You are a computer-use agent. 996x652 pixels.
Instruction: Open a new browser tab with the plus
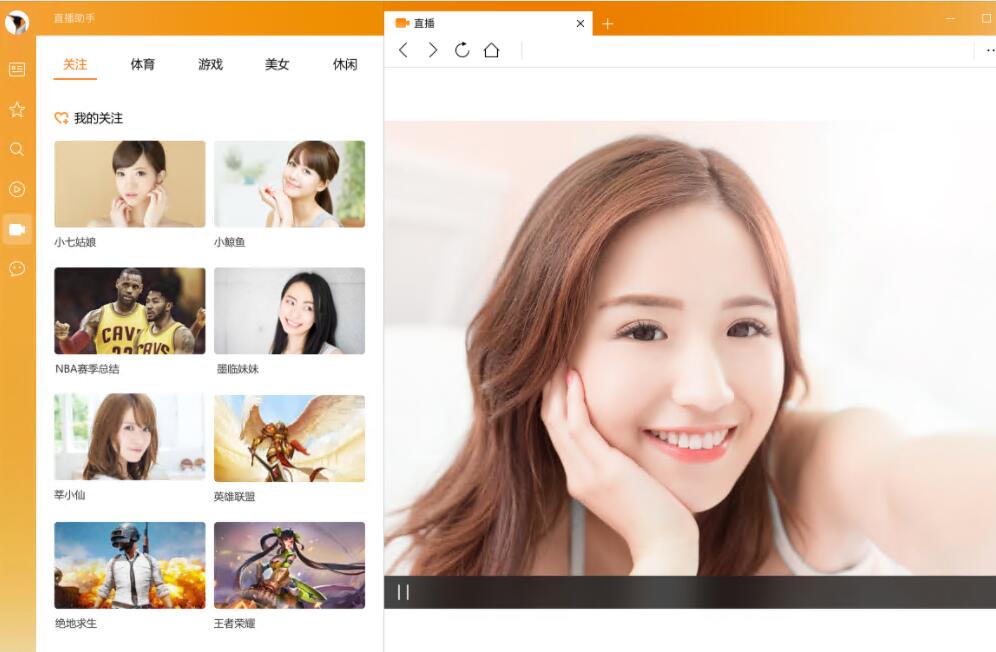point(608,23)
